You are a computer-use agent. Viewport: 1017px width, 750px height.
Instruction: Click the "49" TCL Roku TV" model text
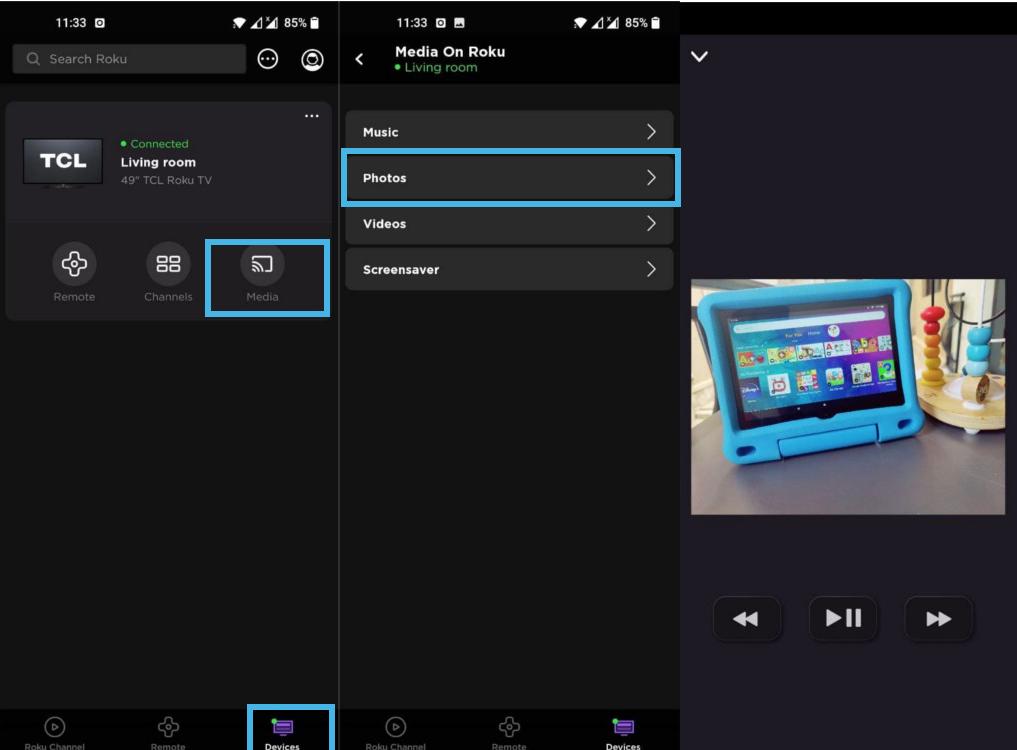pos(166,180)
